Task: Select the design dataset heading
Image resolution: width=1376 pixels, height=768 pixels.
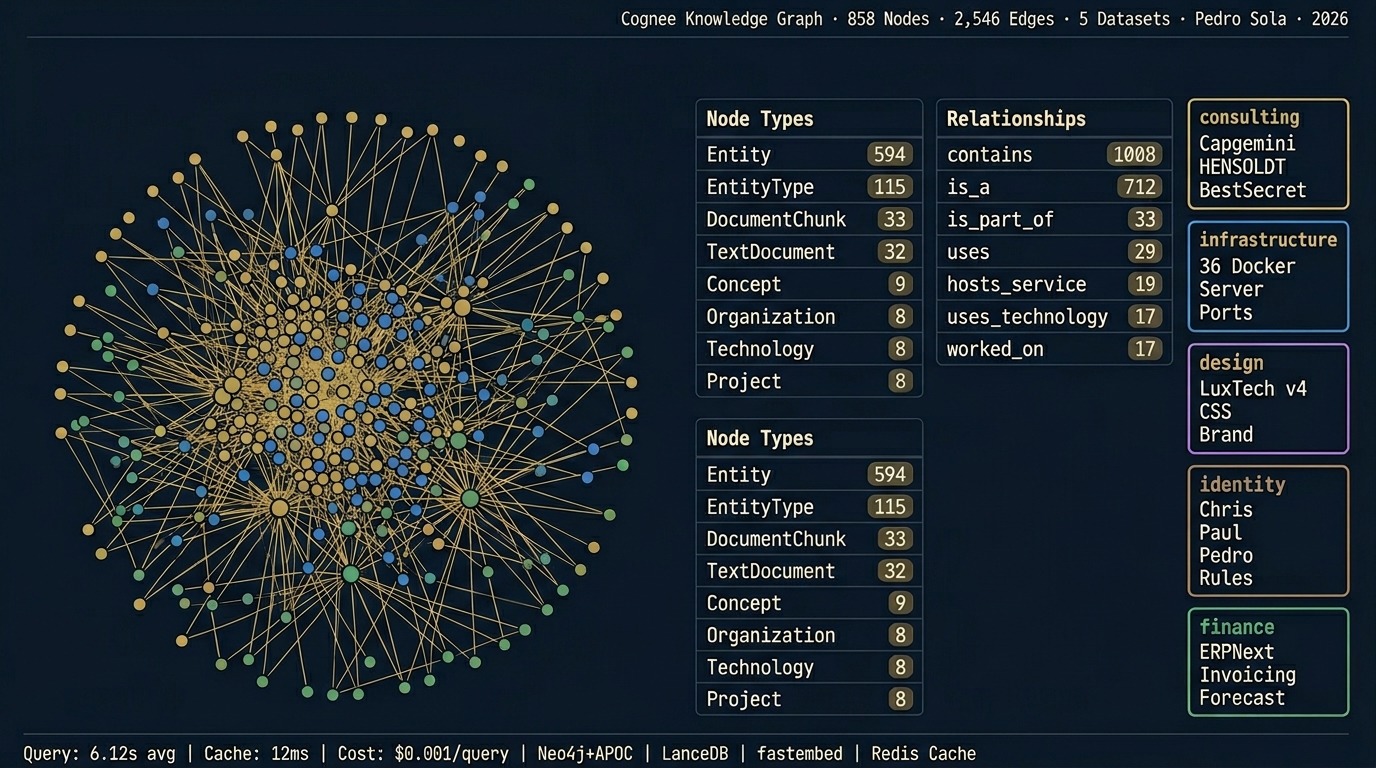Action: tap(1231, 363)
